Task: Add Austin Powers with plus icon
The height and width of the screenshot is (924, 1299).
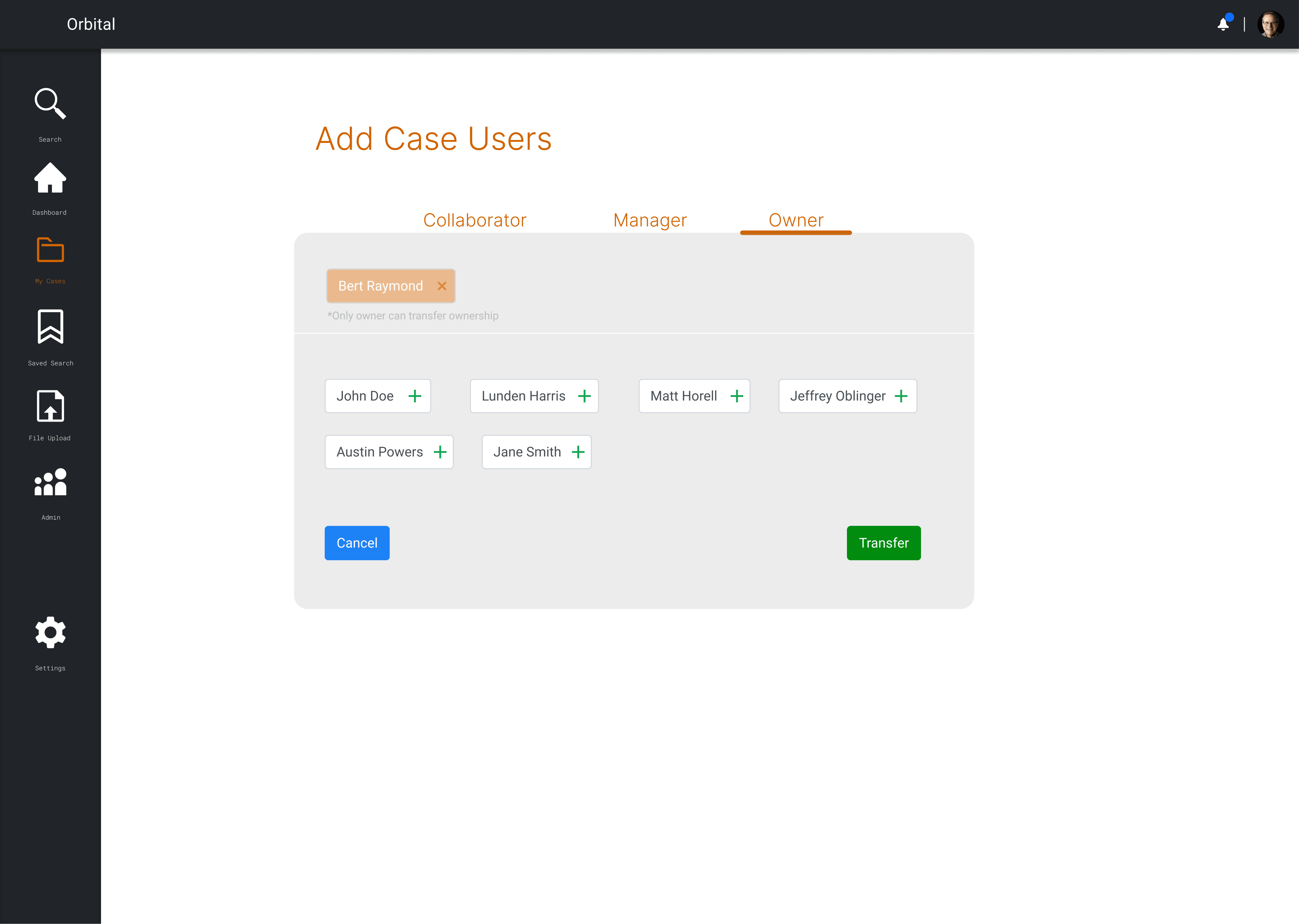Action: 440,452
